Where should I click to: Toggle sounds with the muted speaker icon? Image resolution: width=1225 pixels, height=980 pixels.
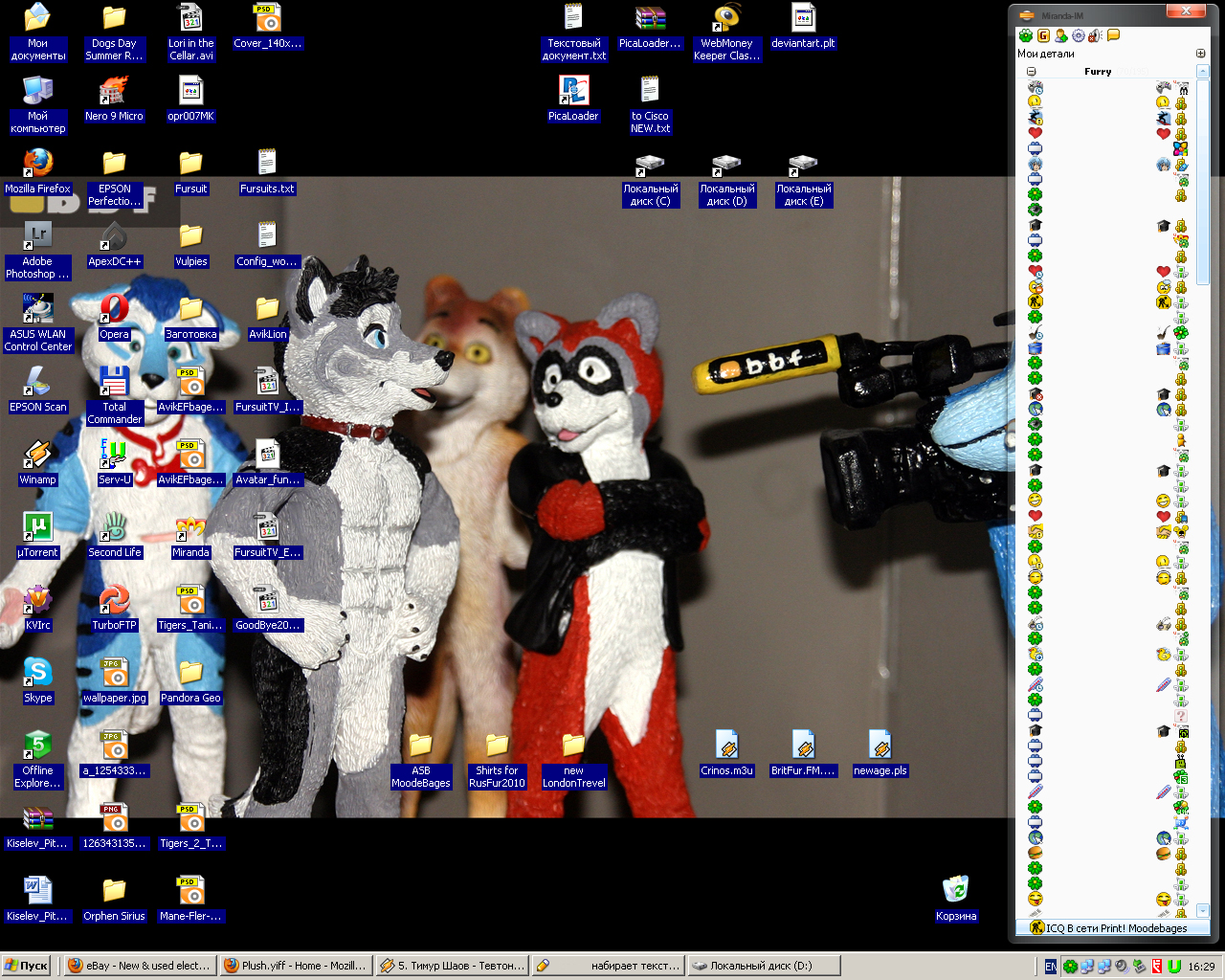click(x=1096, y=35)
